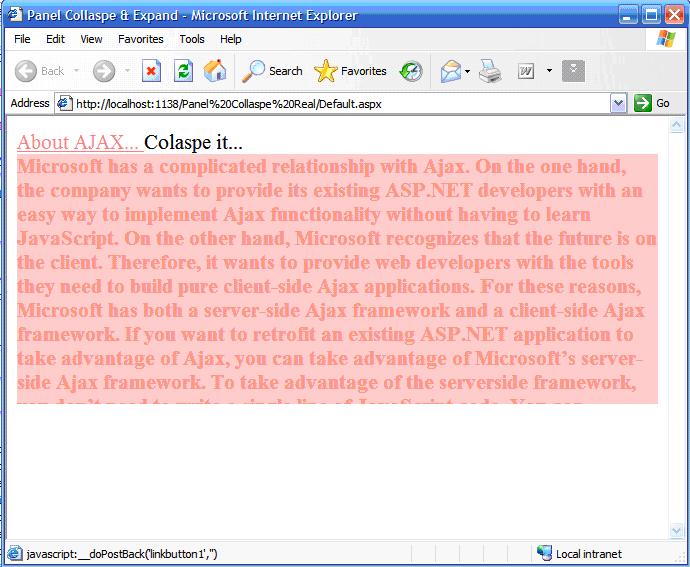Open the View menu
This screenshot has height=567, width=690.
[x=91, y=39]
